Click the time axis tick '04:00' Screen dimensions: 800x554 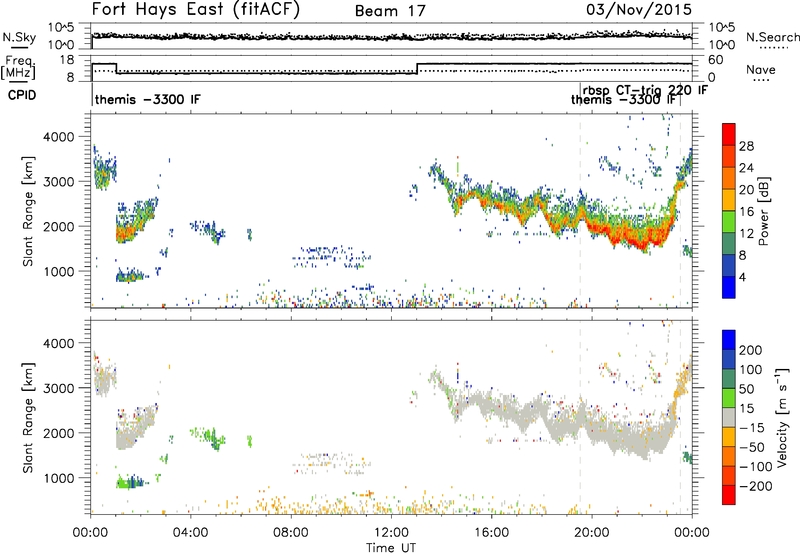coord(191,533)
